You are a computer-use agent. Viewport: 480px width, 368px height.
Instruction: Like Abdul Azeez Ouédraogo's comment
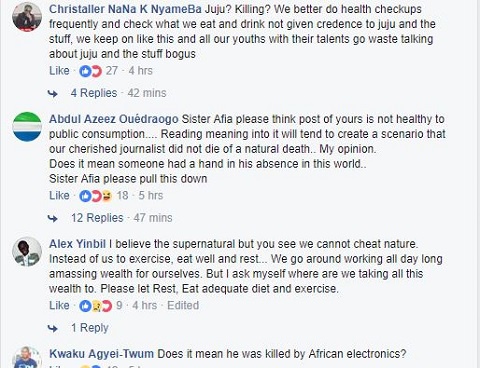tap(59, 196)
